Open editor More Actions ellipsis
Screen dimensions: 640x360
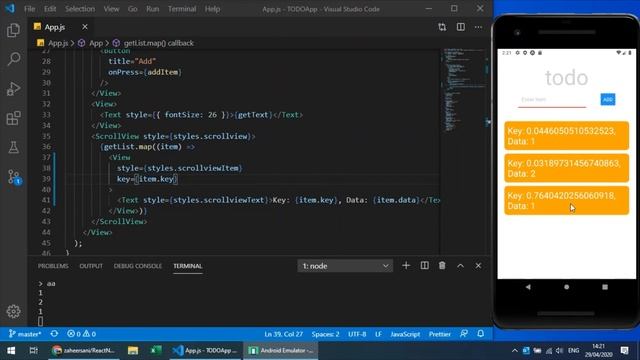click(x=478, y=27)
